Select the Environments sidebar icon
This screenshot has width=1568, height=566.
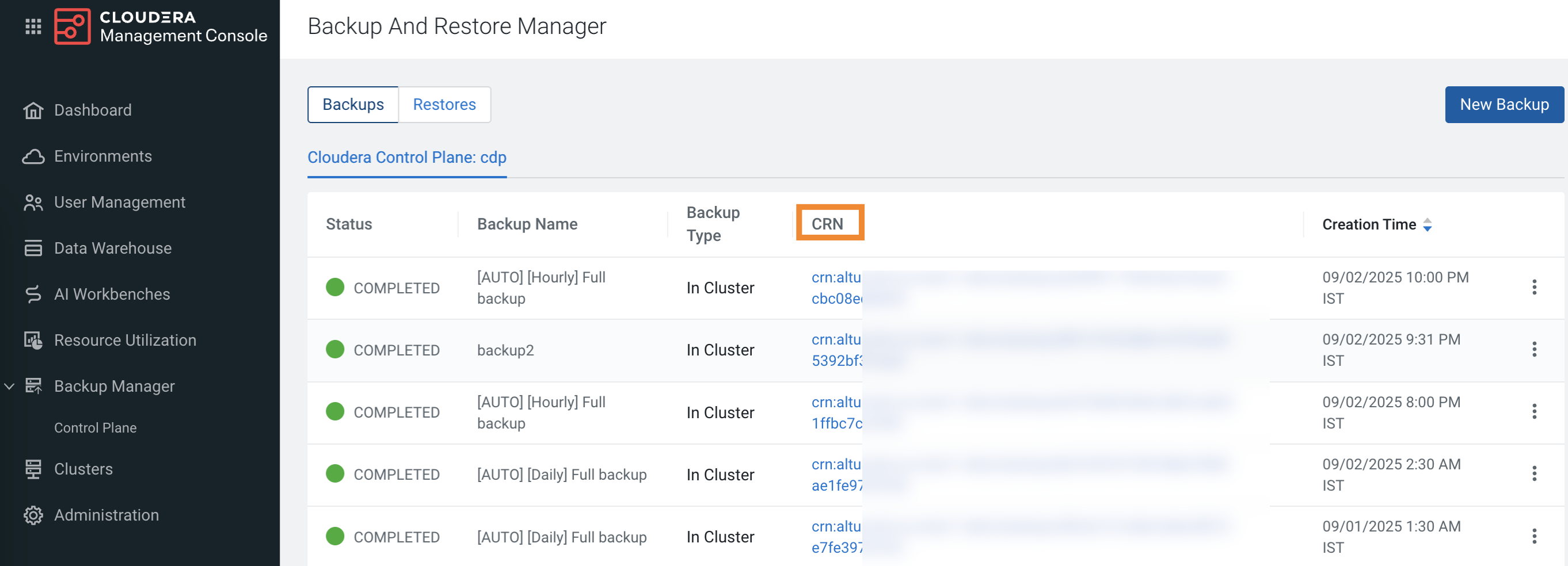point(33,156)
